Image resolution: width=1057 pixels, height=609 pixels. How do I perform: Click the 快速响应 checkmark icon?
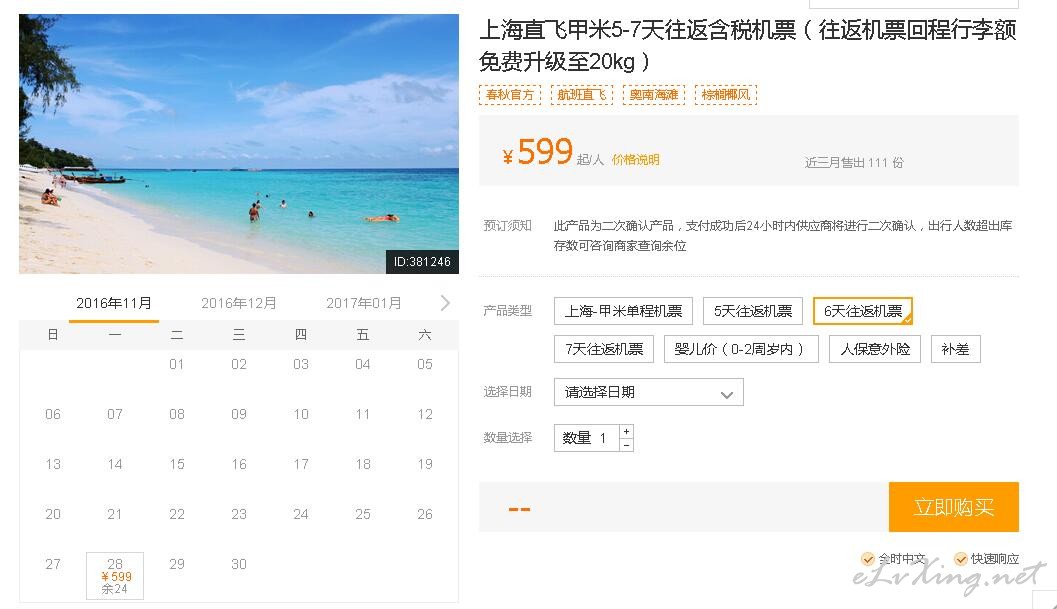(961, 559)
